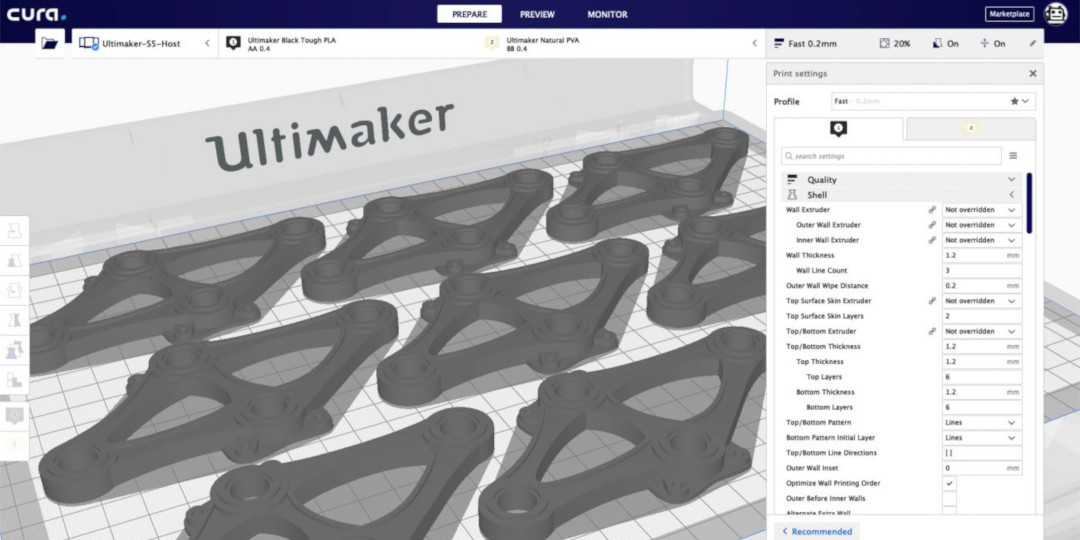
Task: Toggle Alternate Extra Wall checkbox
Action: (949, 512)
